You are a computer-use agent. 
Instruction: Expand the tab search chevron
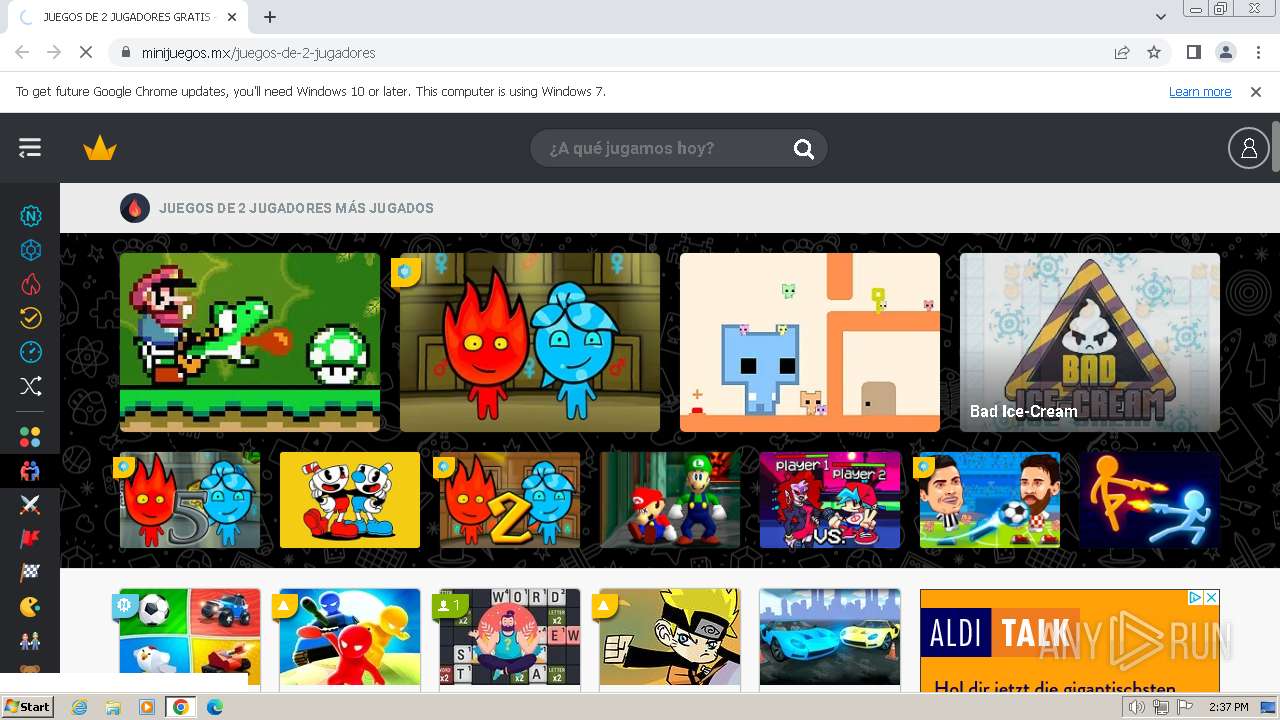tap(1161, 17)
